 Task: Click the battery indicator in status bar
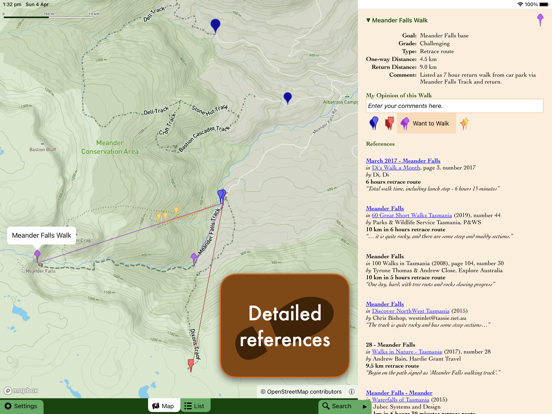pos(544,4)
